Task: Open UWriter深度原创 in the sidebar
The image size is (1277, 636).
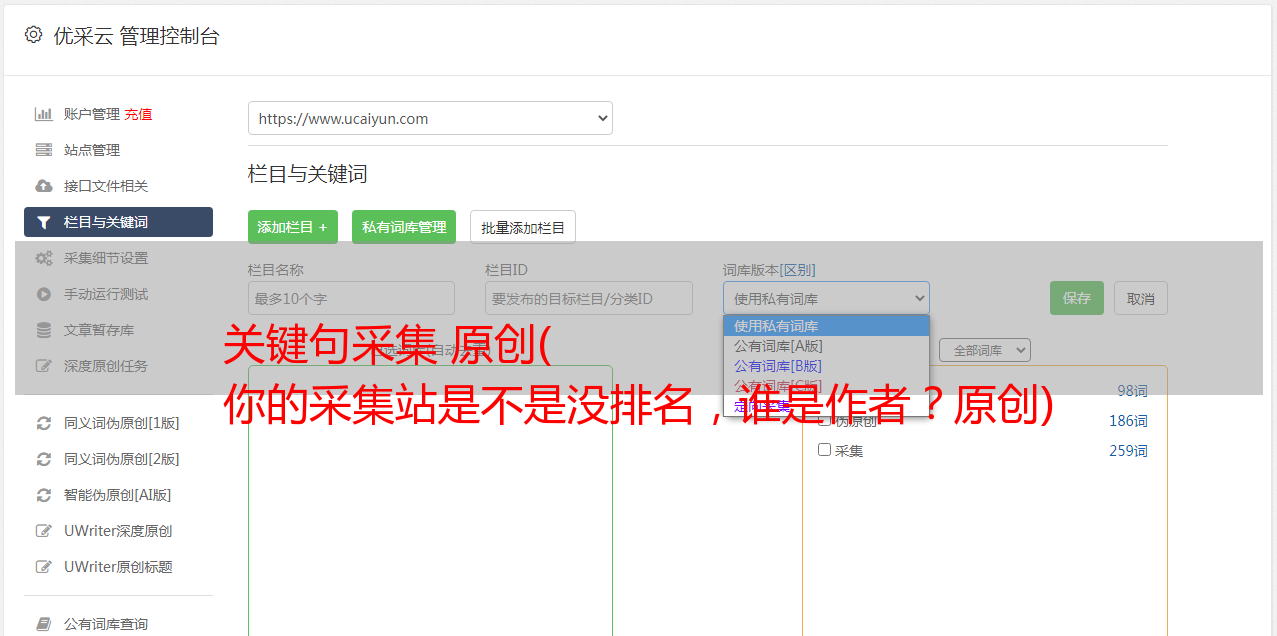Action: click(x=118, y=531)
